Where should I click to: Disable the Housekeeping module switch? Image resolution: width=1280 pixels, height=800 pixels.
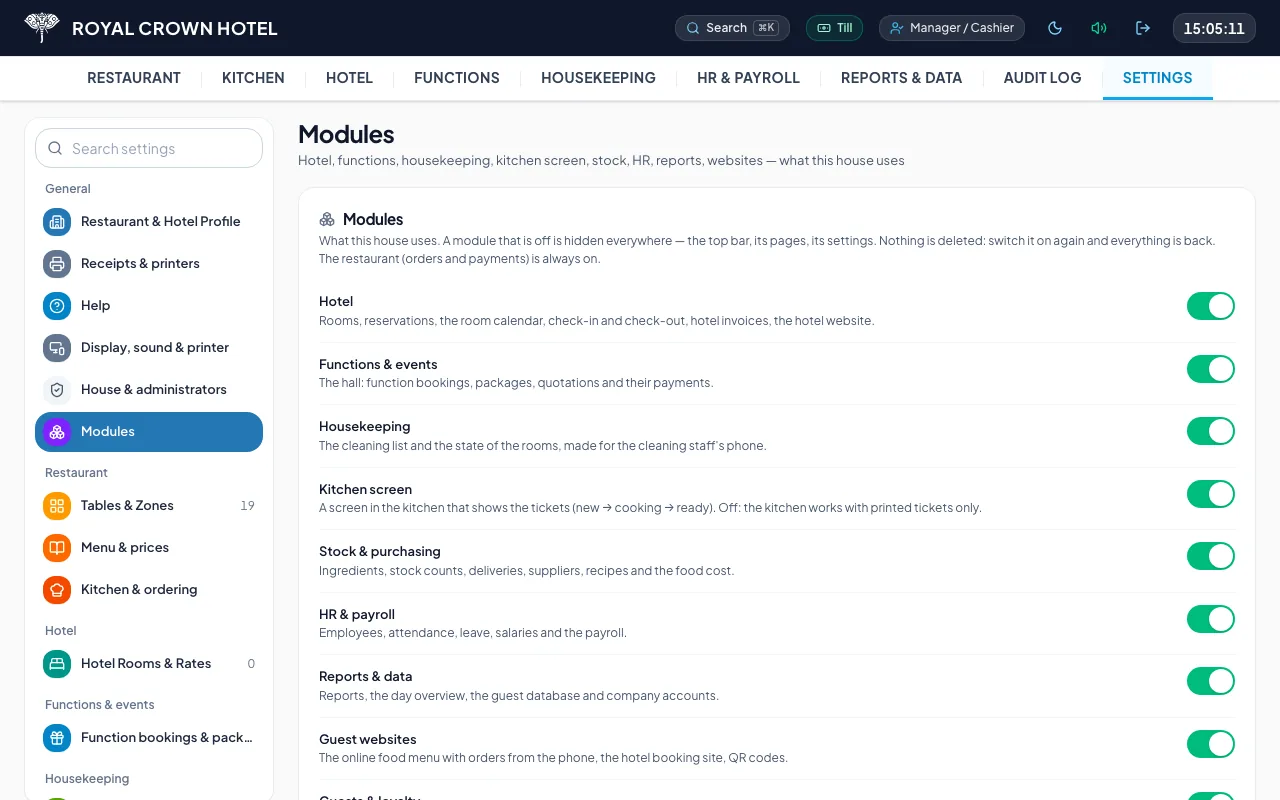tap(1211, 431)
